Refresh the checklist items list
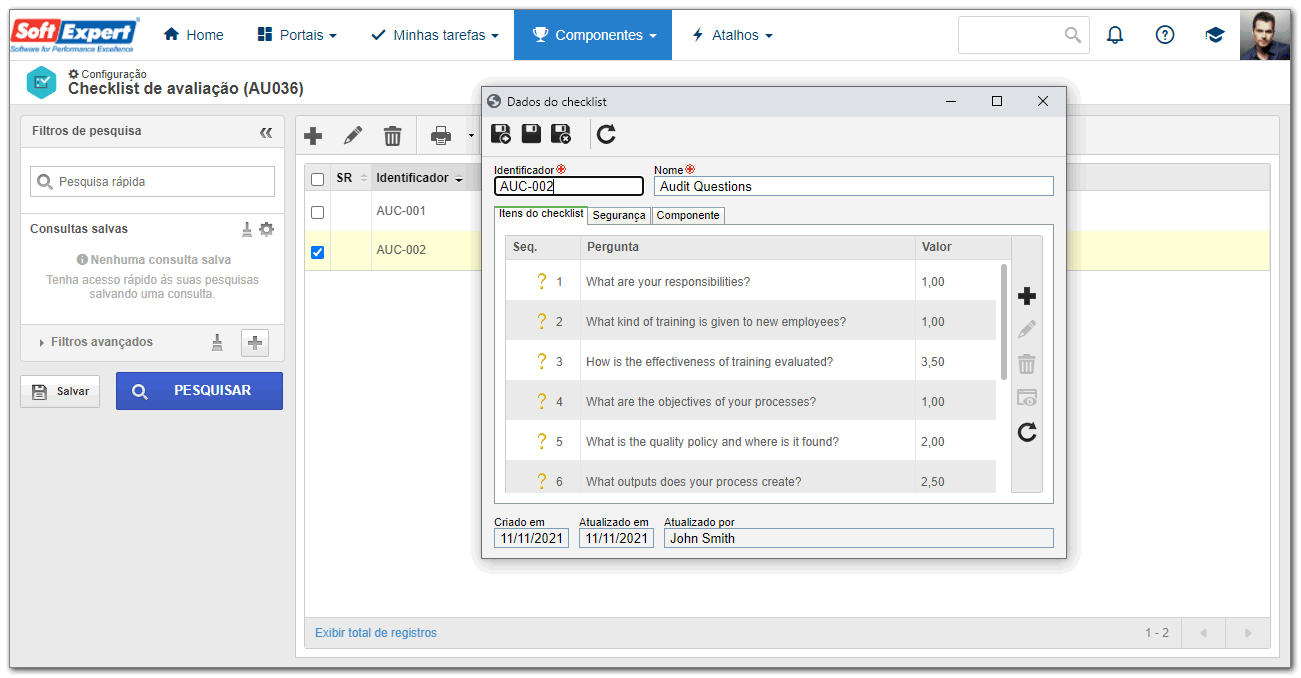 (1026, 432)
